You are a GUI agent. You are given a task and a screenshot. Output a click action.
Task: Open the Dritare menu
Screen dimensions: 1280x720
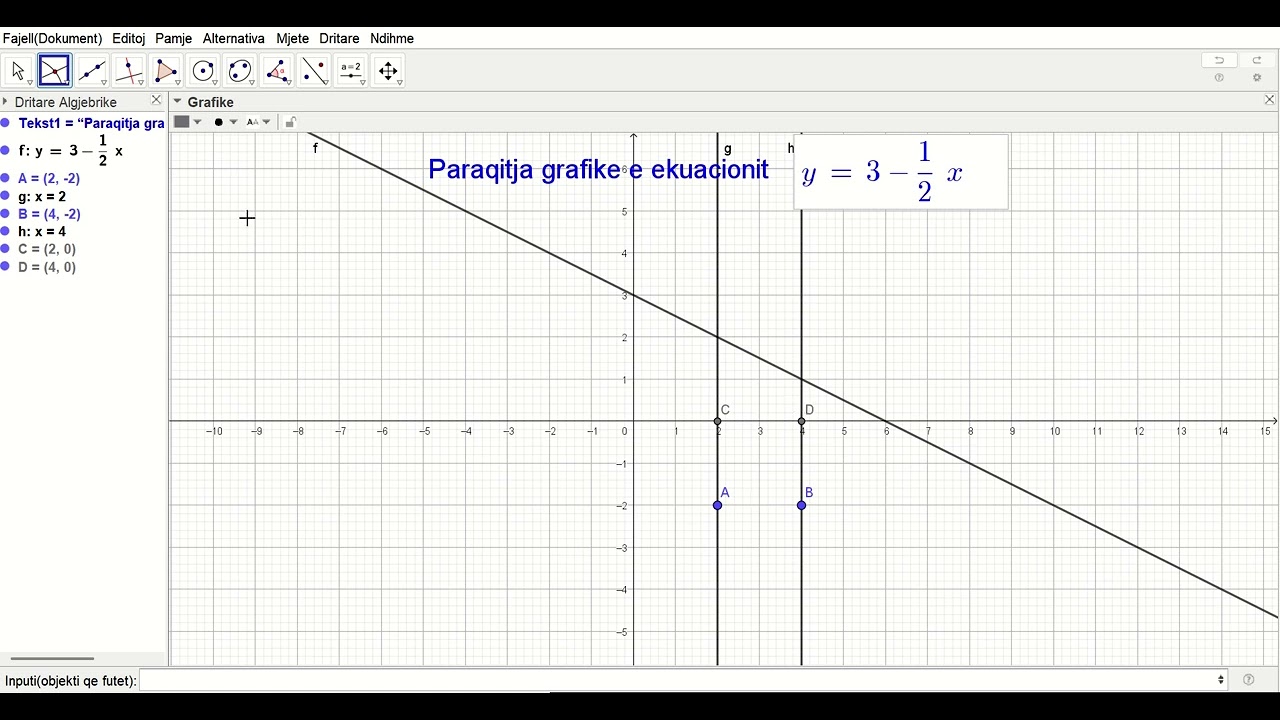point(339,38)
